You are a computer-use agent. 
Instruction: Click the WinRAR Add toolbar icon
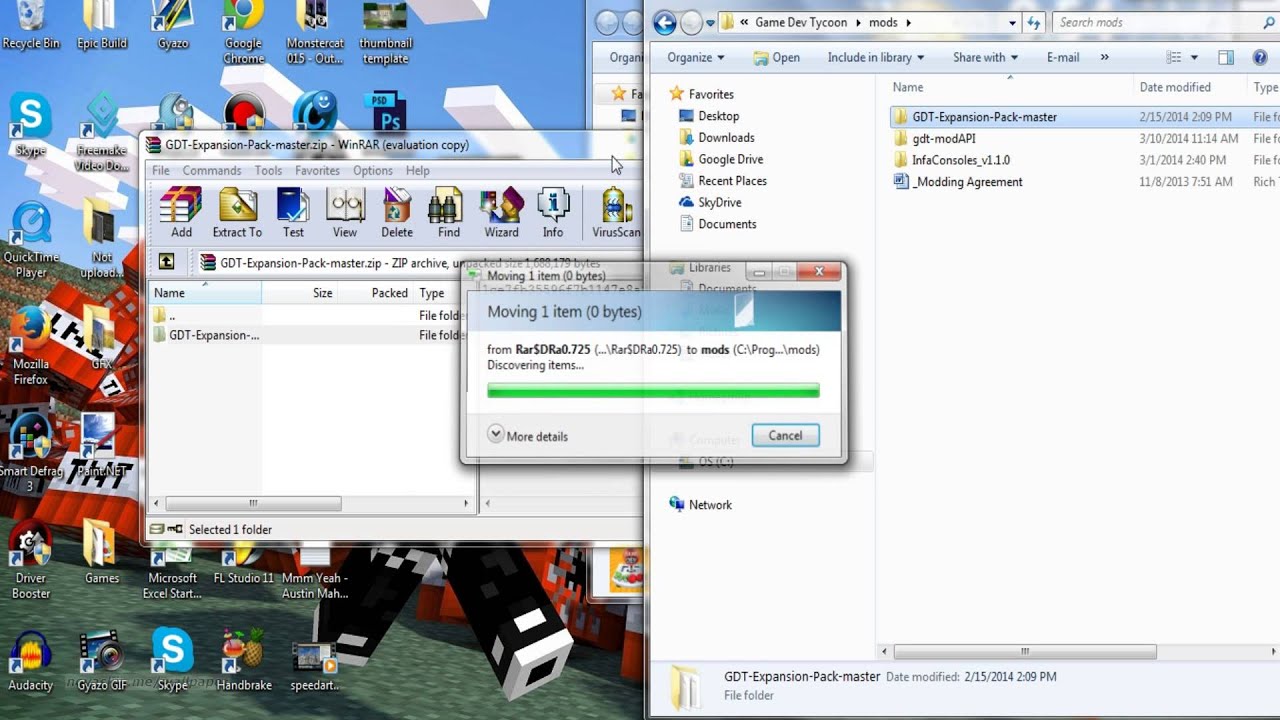181,213
